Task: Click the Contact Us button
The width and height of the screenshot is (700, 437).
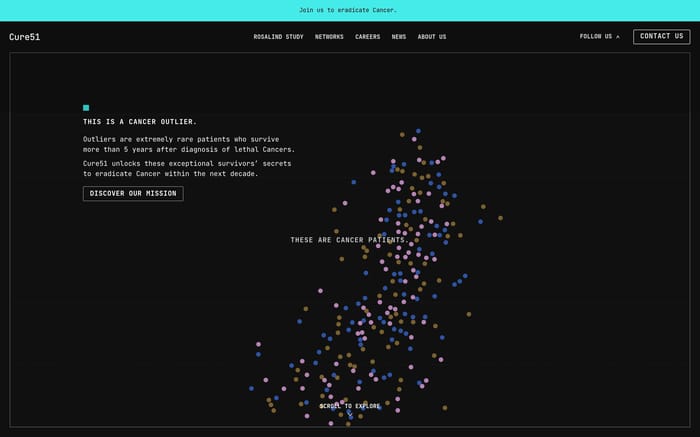Action: [662, 37]
